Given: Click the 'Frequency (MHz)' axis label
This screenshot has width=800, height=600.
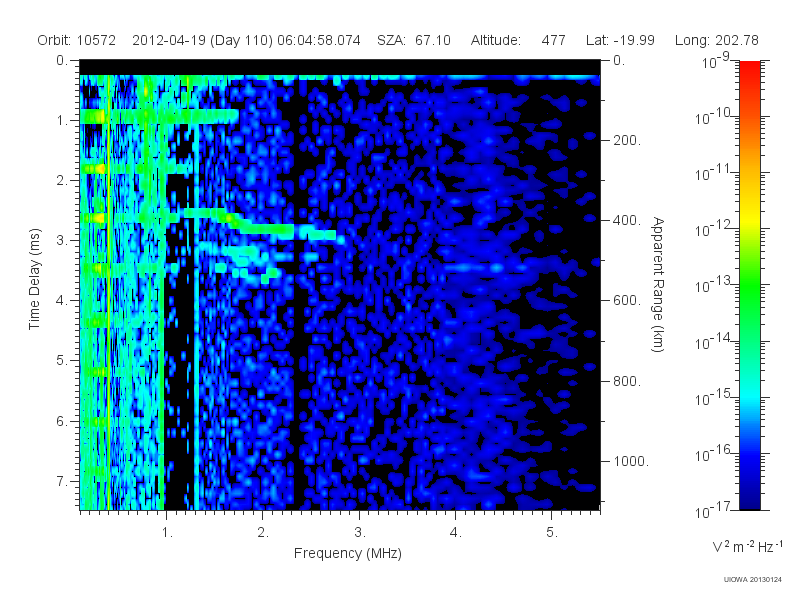Looking at the screenshot, I should (x=347, y=553).
